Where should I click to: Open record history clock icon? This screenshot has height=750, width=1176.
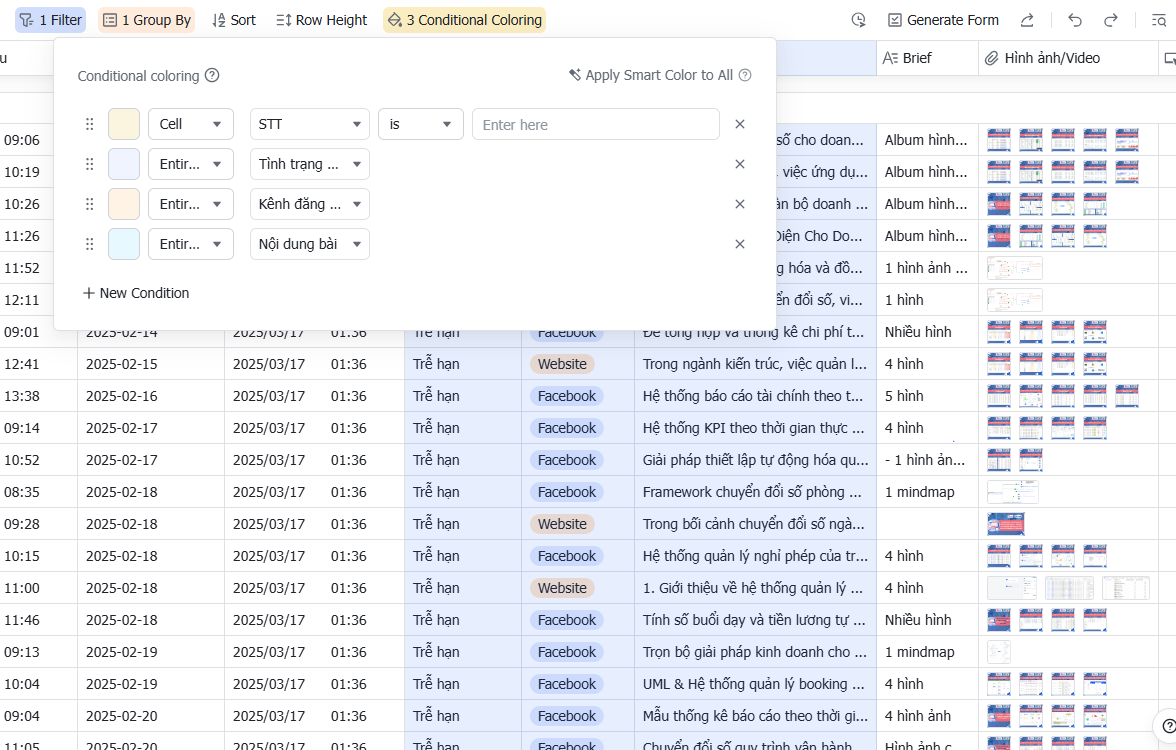tap(859, 20)
